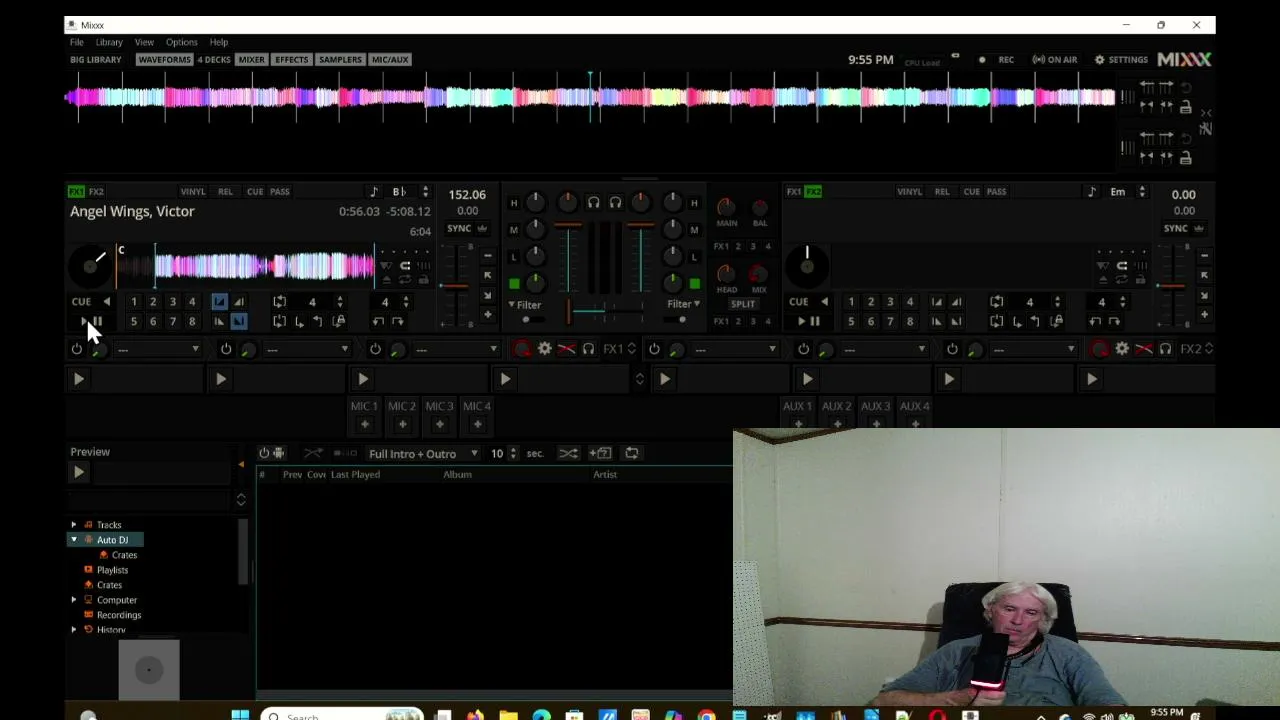1280x720 pixels.
Task: Toggle the MIC/AUX section
Action: click(390, 60)
